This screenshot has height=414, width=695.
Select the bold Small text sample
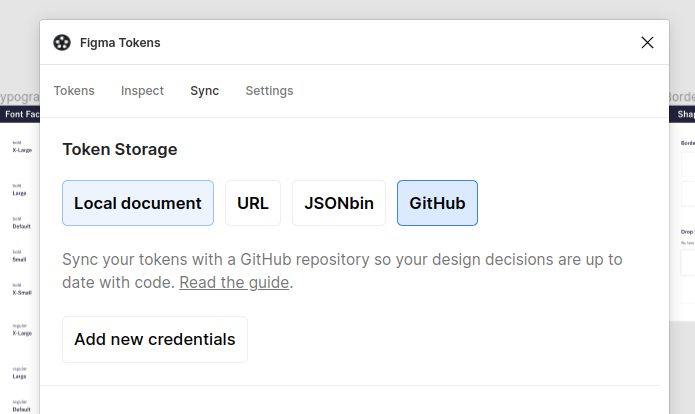click(x=20, y=258)
